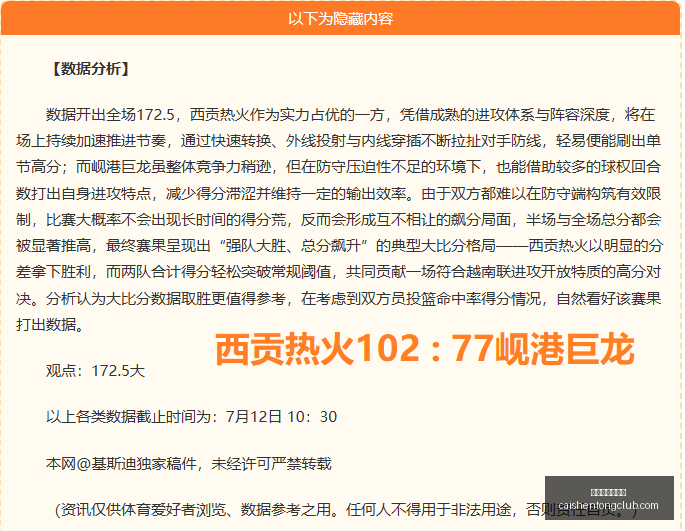Click the line beginning '差拿下胜利，而两队合计得分'
Viewport: 685px width, 531px height.
coord(339,272)
